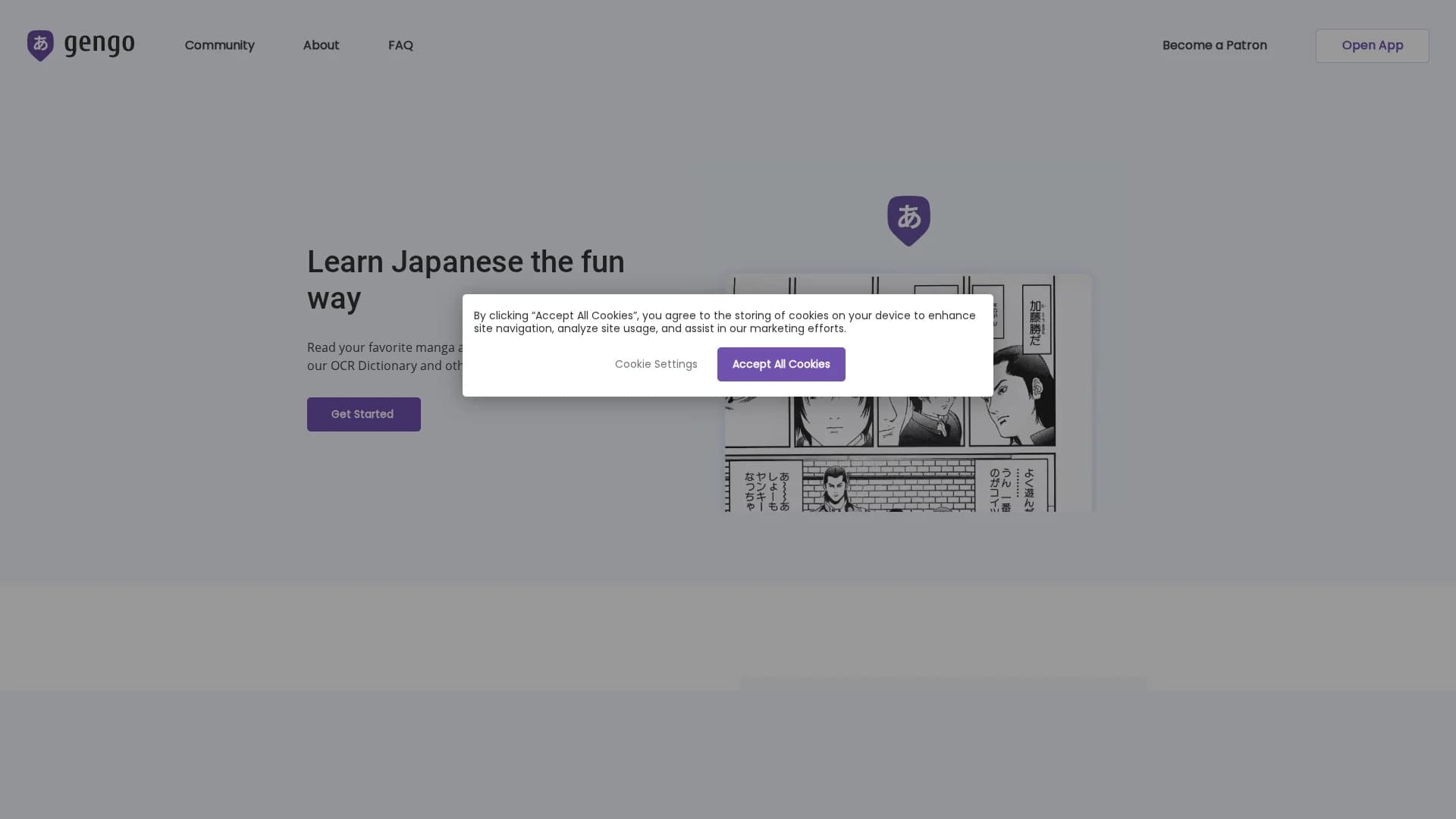The image size is (1456, 819).
Task: Click Become a Patron link
Action: pyautogui.click(x=1214, y=45)
